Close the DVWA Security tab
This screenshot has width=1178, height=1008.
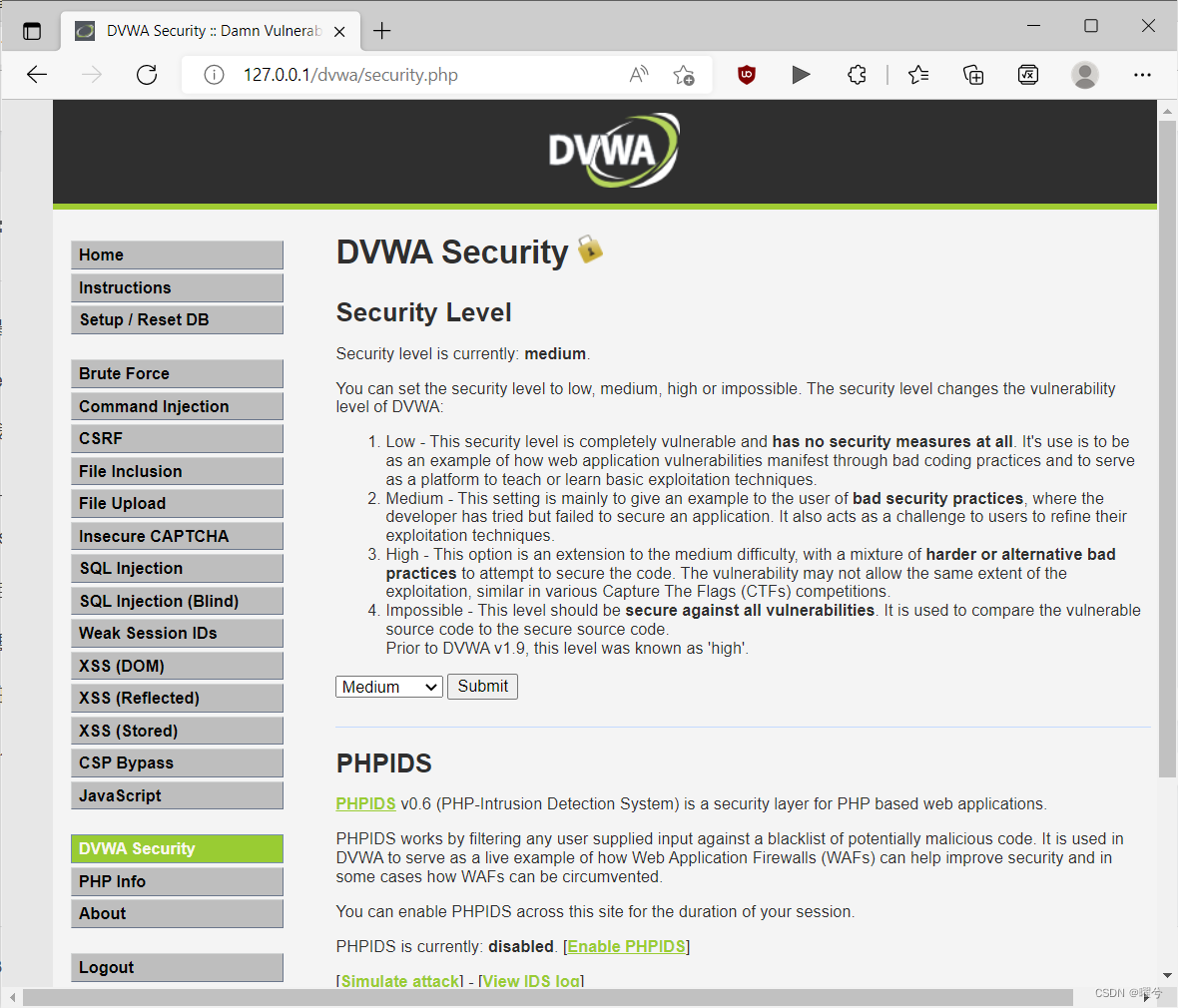tap(339, 32)
